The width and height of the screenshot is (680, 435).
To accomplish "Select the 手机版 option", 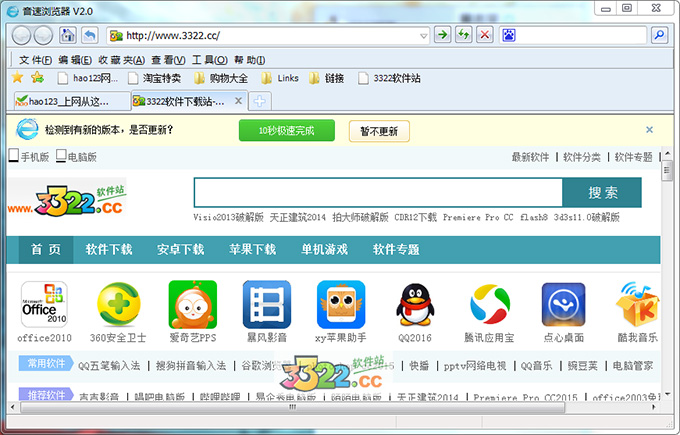I will click(29, 157).
